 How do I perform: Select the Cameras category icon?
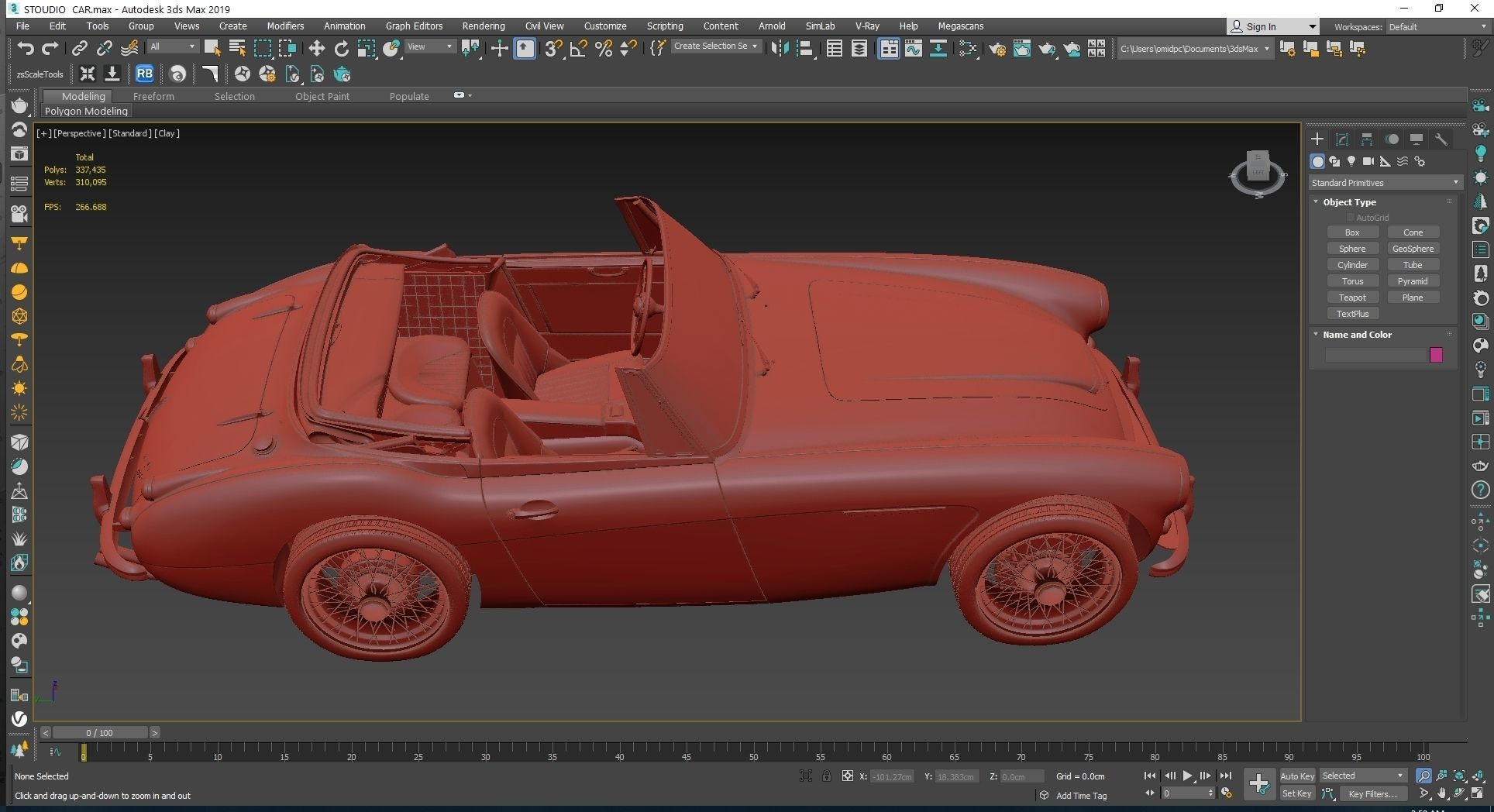tap(1368, 161)
